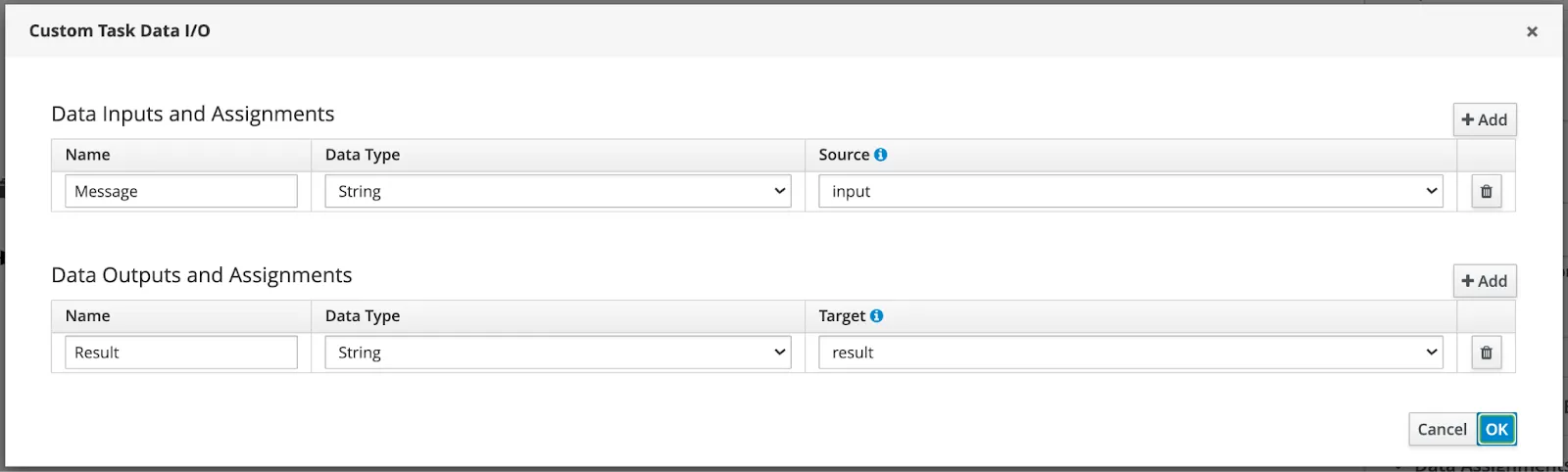The image size is (1568, 472).
Task: Delete the Message input row via trash icon
Action: (1486, 192)
